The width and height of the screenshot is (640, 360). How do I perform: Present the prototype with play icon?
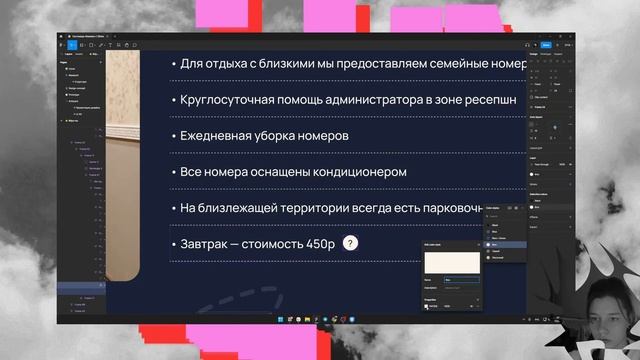558,44
